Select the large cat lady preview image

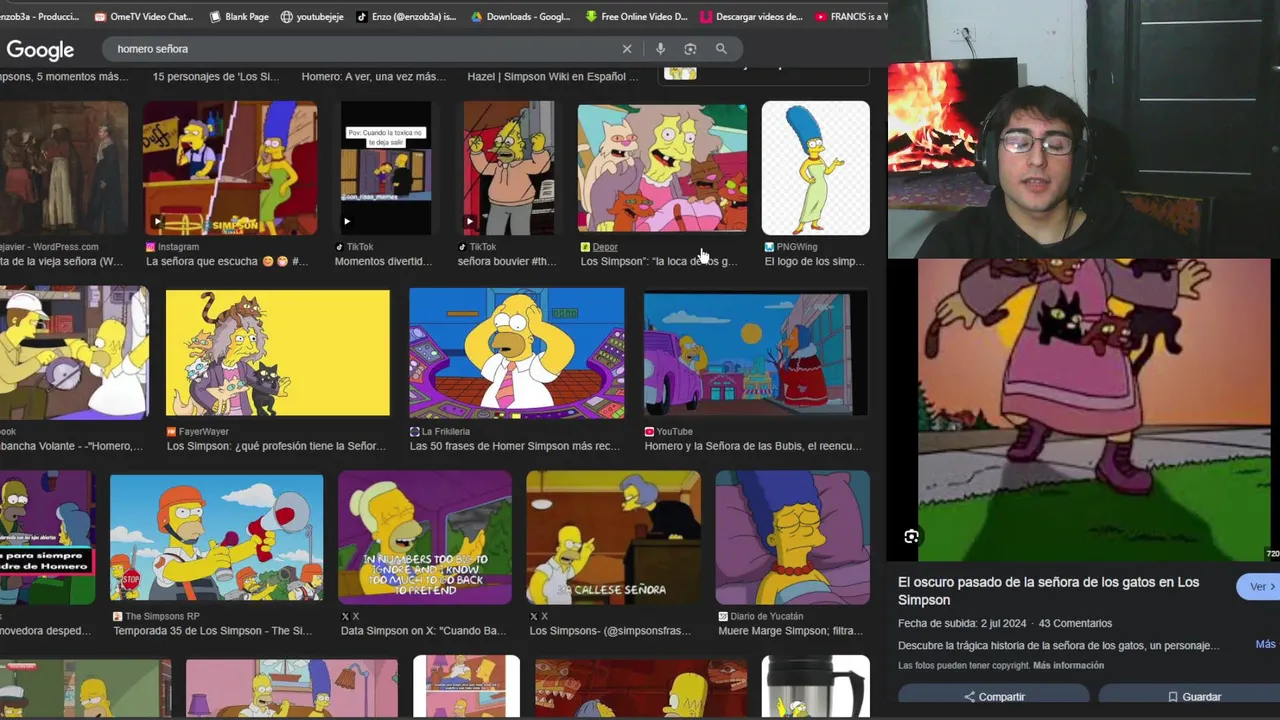1093,410
